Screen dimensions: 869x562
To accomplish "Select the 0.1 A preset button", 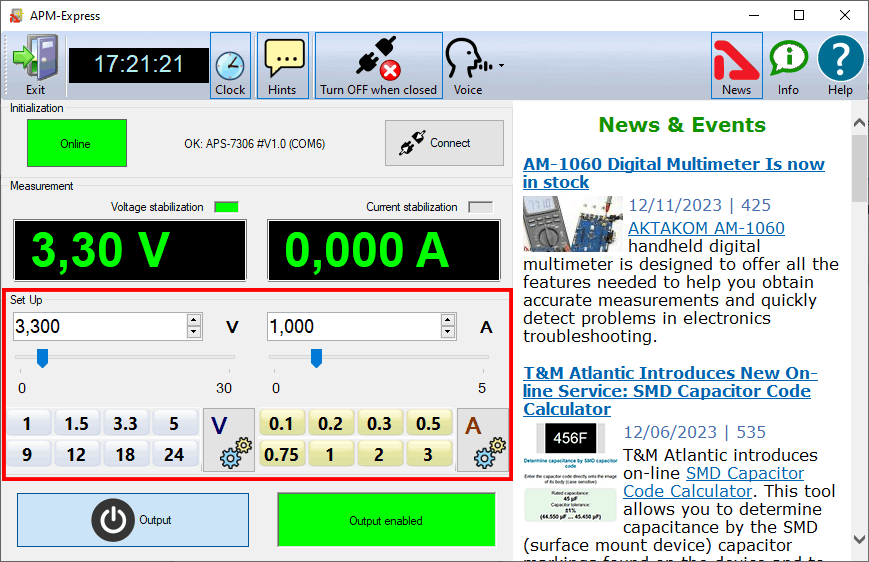I will (282, 424).
